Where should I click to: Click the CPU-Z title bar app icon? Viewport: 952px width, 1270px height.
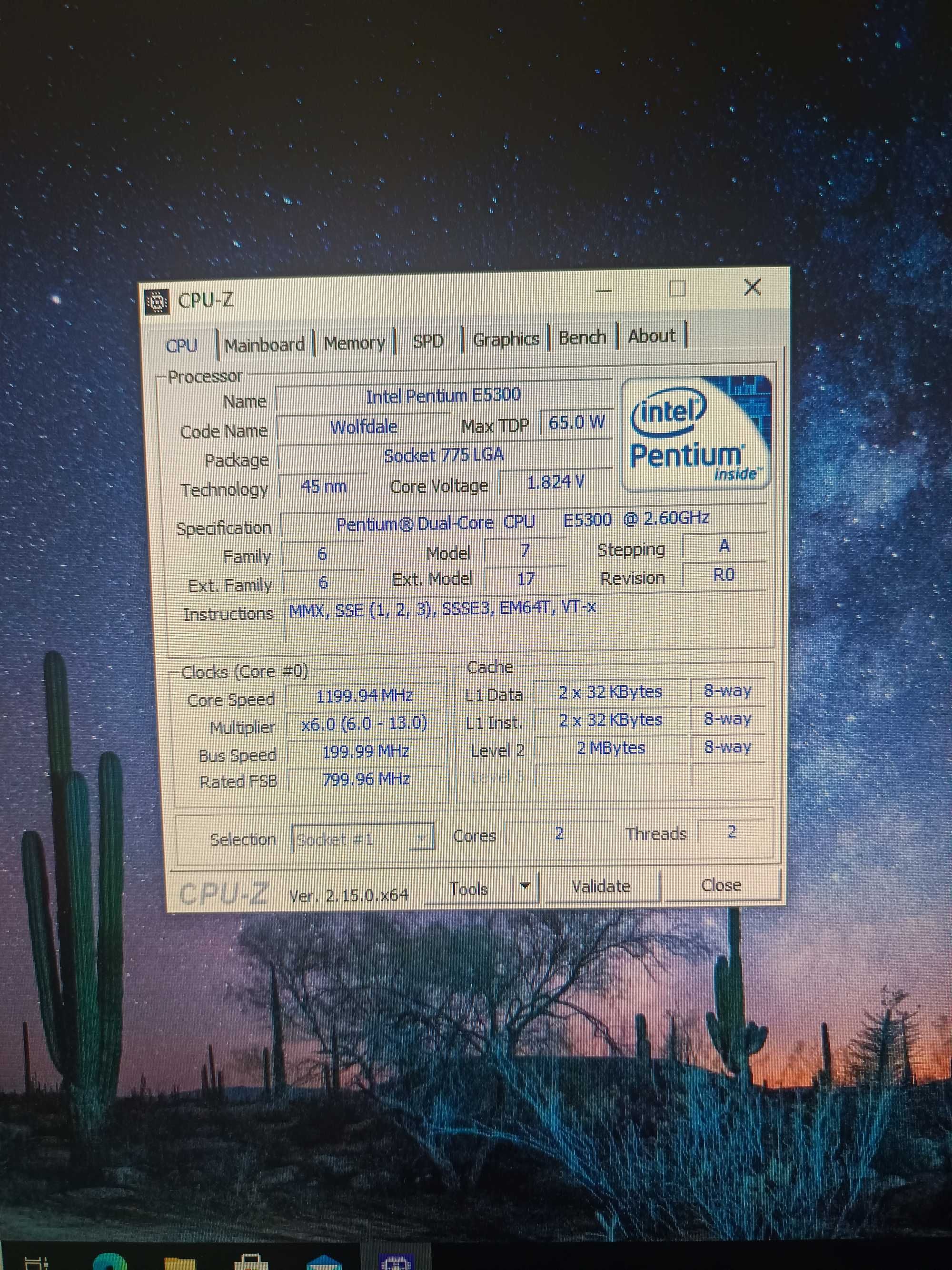coord(156,301)
